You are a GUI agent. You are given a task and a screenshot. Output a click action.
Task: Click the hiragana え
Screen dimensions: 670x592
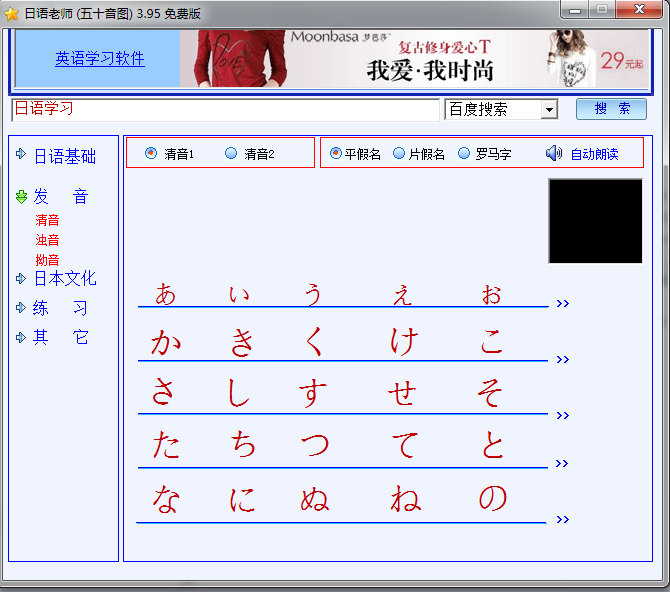coord(403,294)
